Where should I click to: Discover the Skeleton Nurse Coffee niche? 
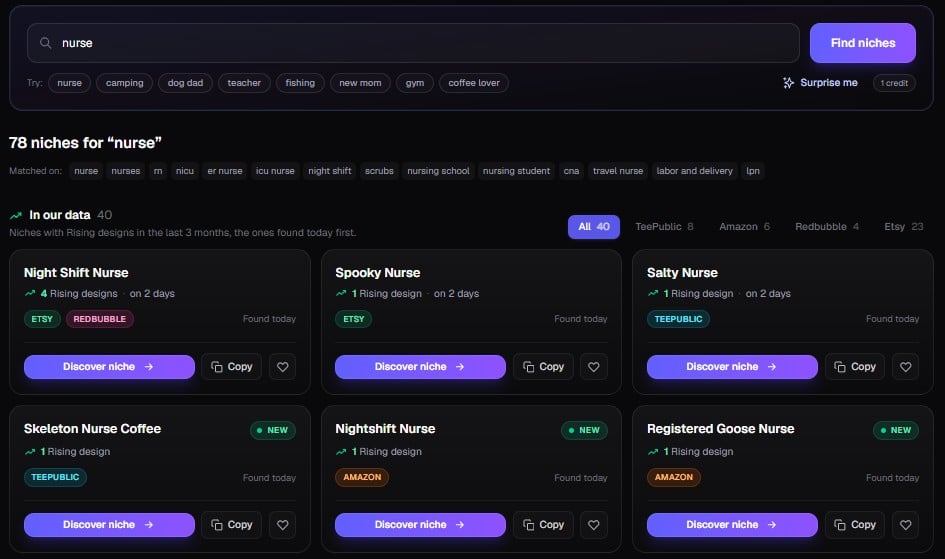click(109, 525)
